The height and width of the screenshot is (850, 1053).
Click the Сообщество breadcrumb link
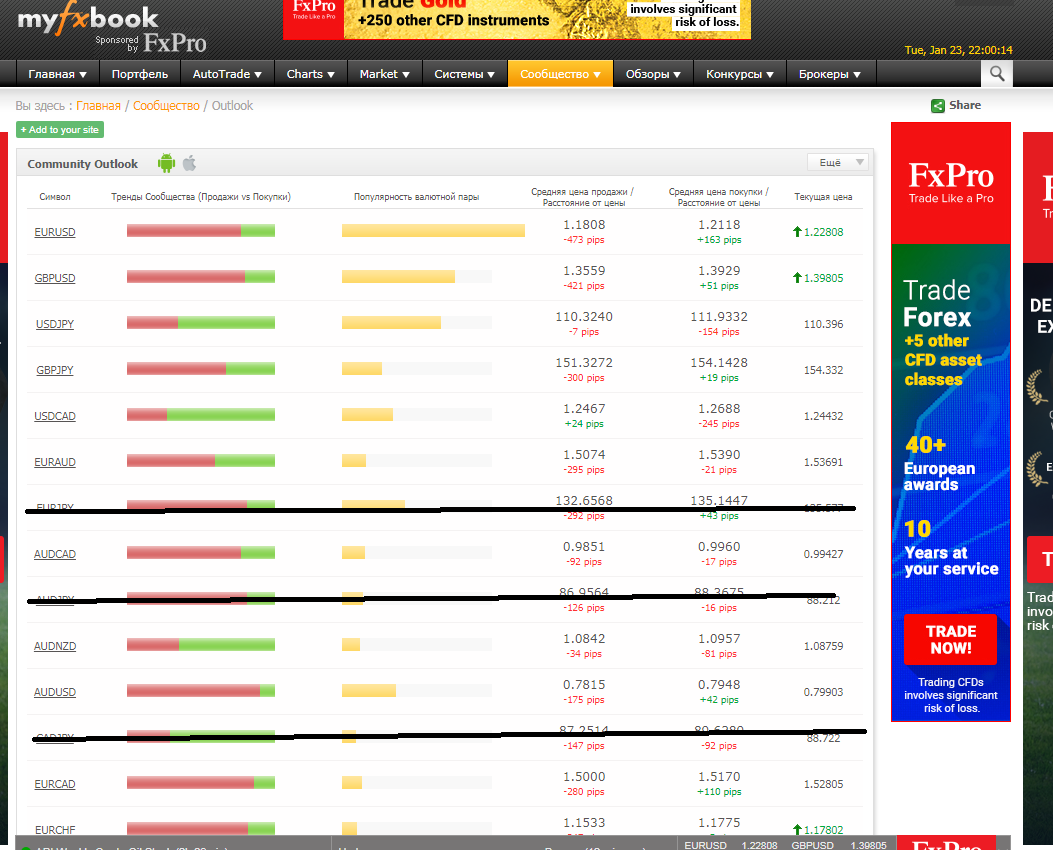coord(166,105)
